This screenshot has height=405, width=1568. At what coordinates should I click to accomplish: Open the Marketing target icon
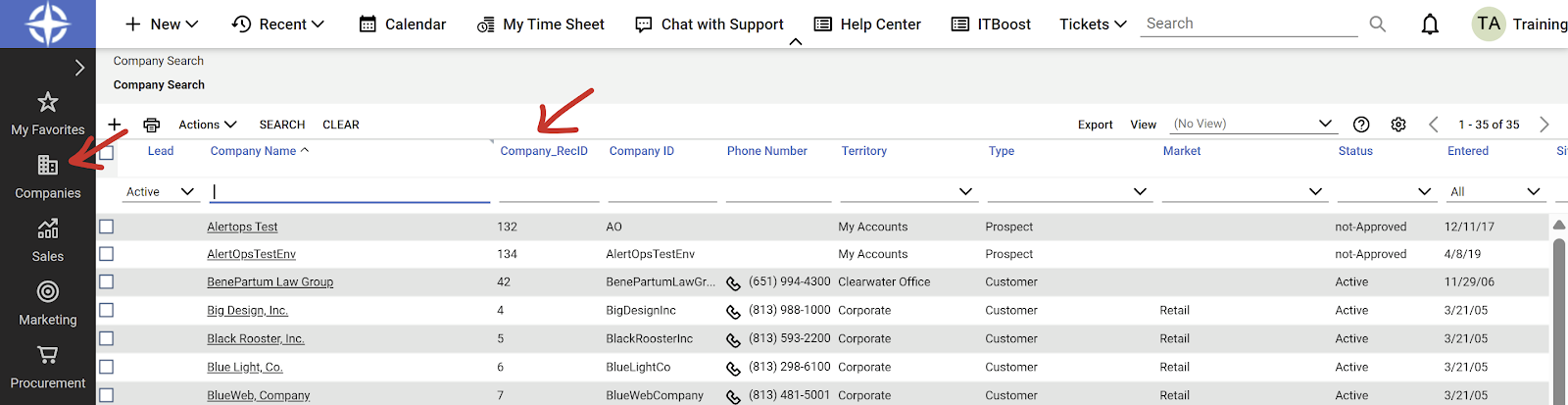tap(47, 292)
